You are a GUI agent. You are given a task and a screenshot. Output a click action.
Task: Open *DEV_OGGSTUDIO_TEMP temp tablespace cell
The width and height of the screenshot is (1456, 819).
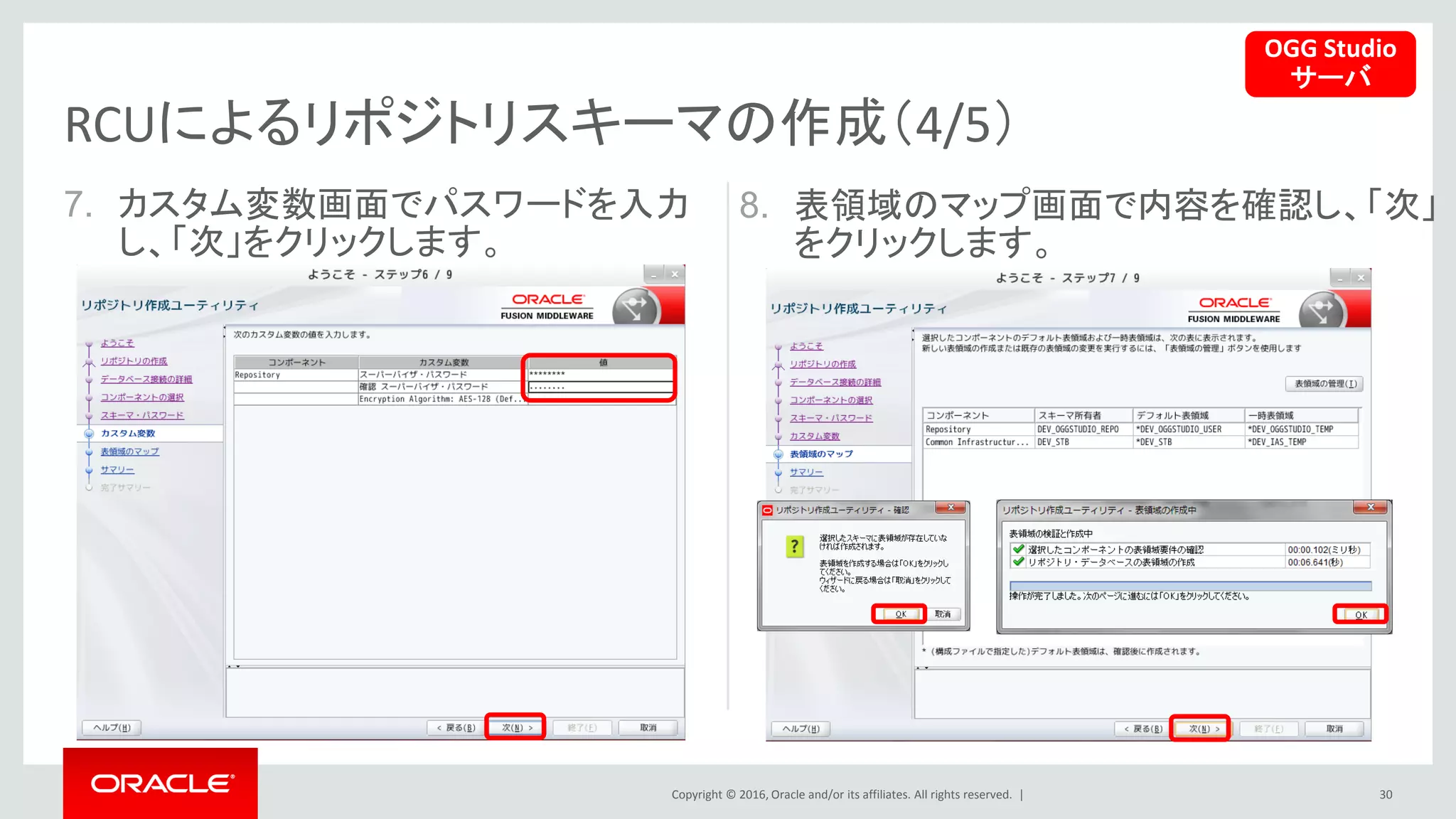pyautogui.click(x=1301, y=429)
